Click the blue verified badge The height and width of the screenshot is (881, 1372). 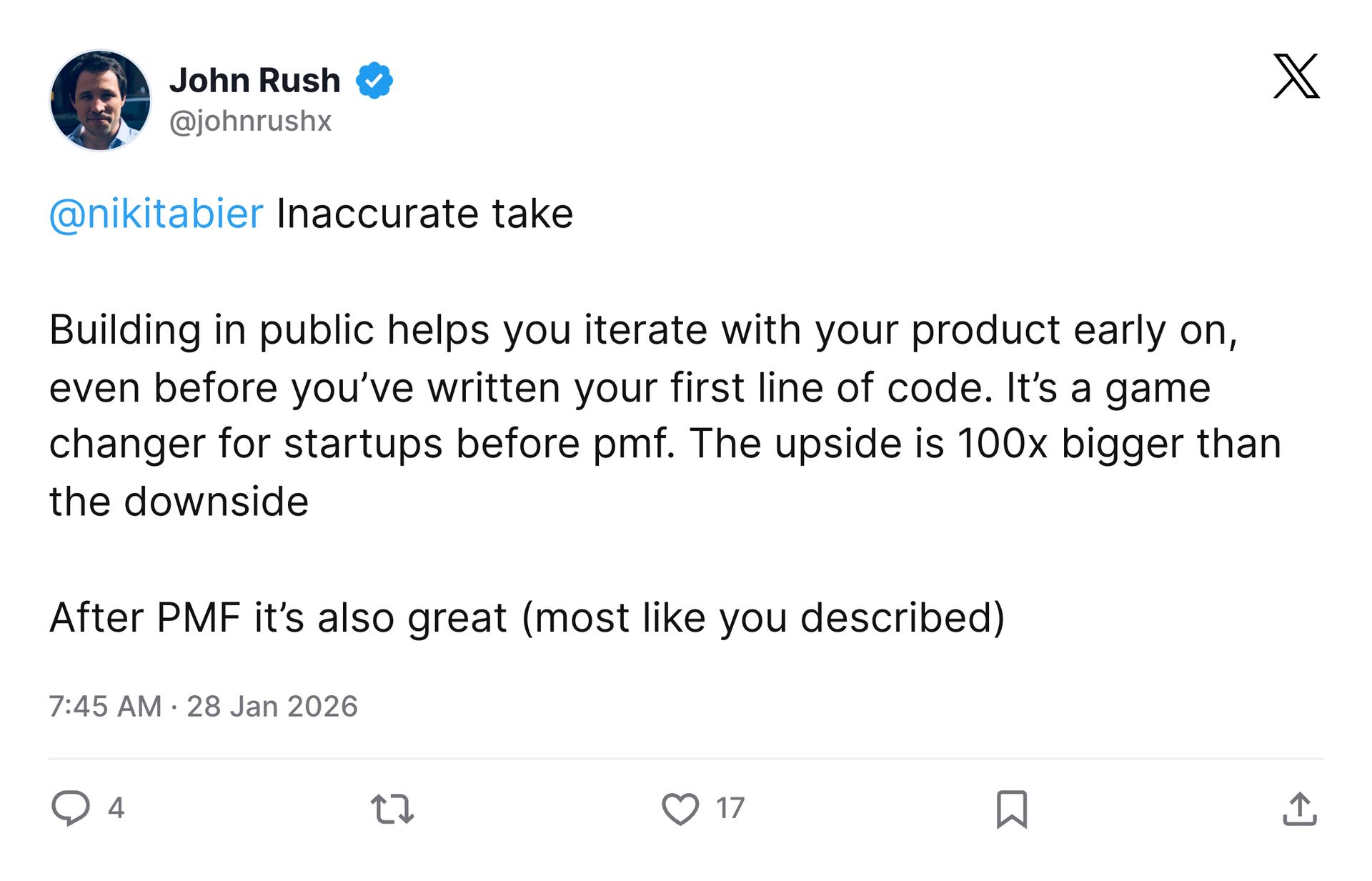374,80
